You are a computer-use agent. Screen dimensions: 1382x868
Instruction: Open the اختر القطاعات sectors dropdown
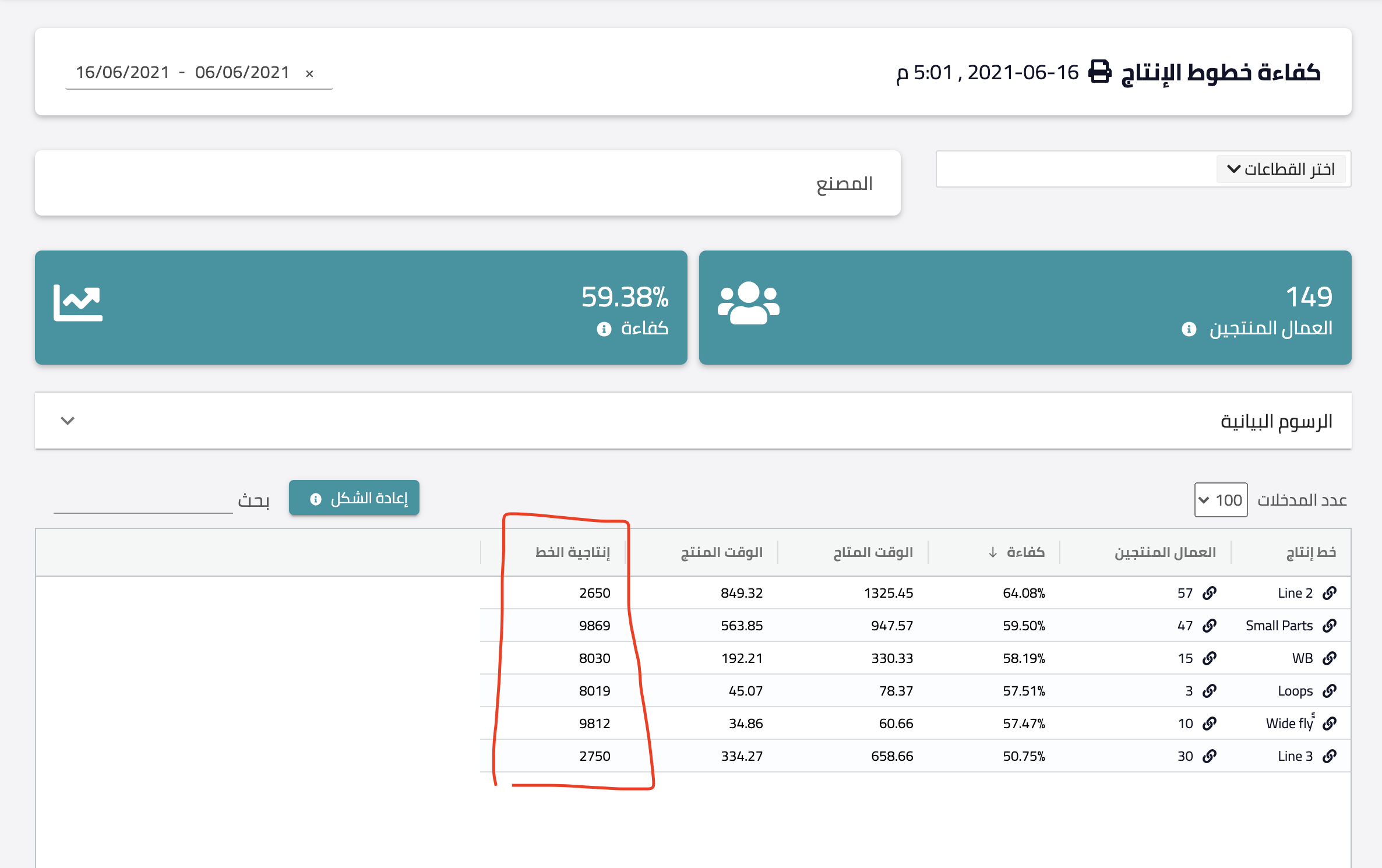point(1281,169)
